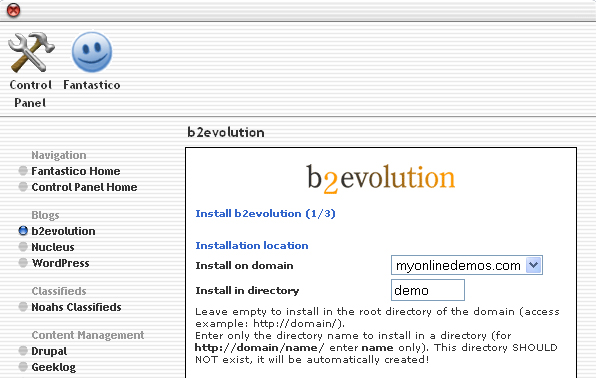Click the bullet beside Geeklog

[23, 367]
